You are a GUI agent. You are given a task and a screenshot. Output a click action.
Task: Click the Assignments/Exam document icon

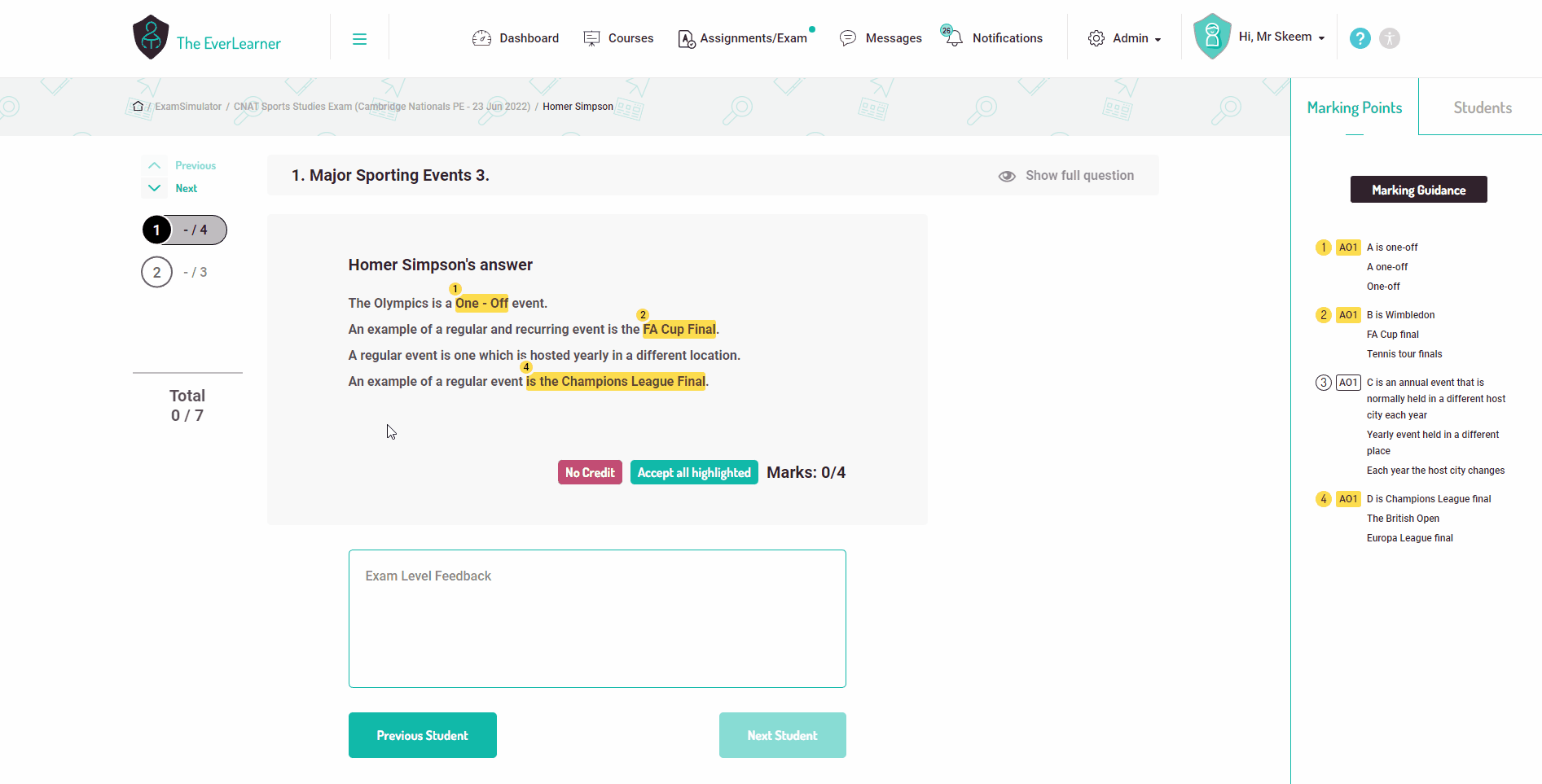point(686,39)
